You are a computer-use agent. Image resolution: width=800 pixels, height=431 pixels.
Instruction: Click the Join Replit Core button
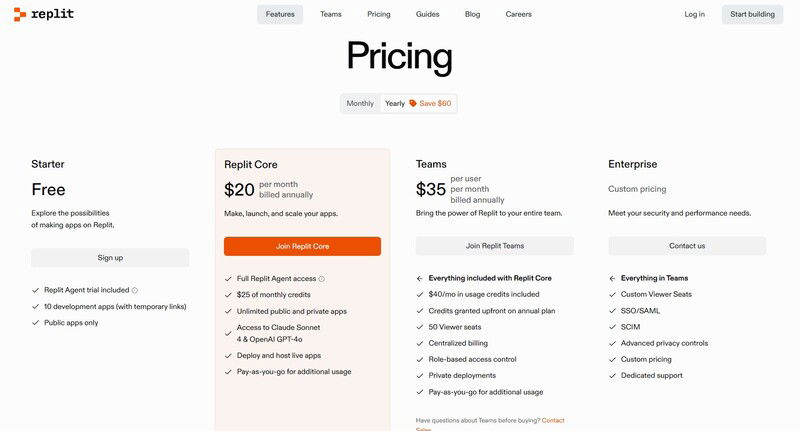[302, 246]
